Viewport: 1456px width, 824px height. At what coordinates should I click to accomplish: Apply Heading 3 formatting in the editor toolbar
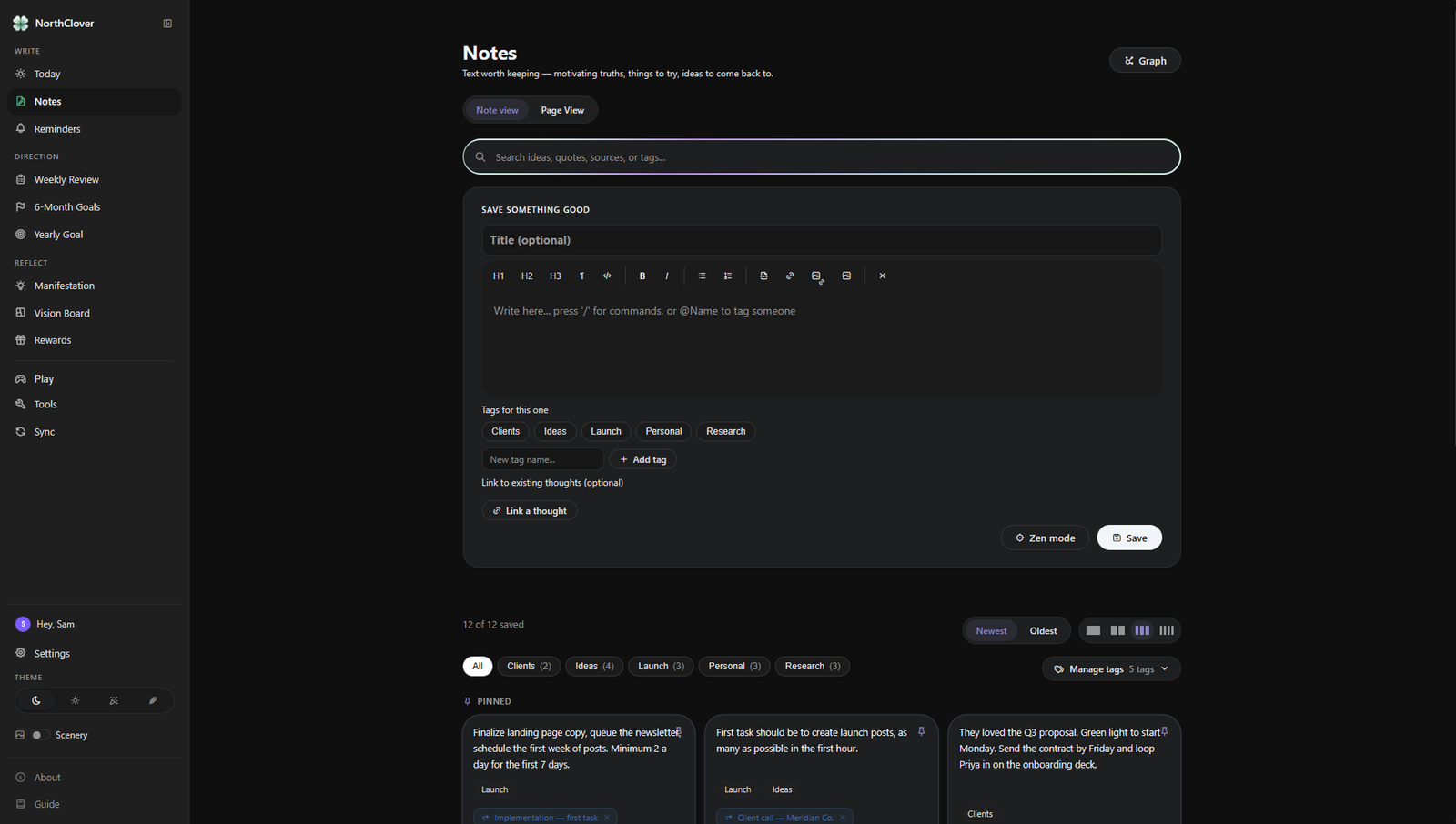555,276
